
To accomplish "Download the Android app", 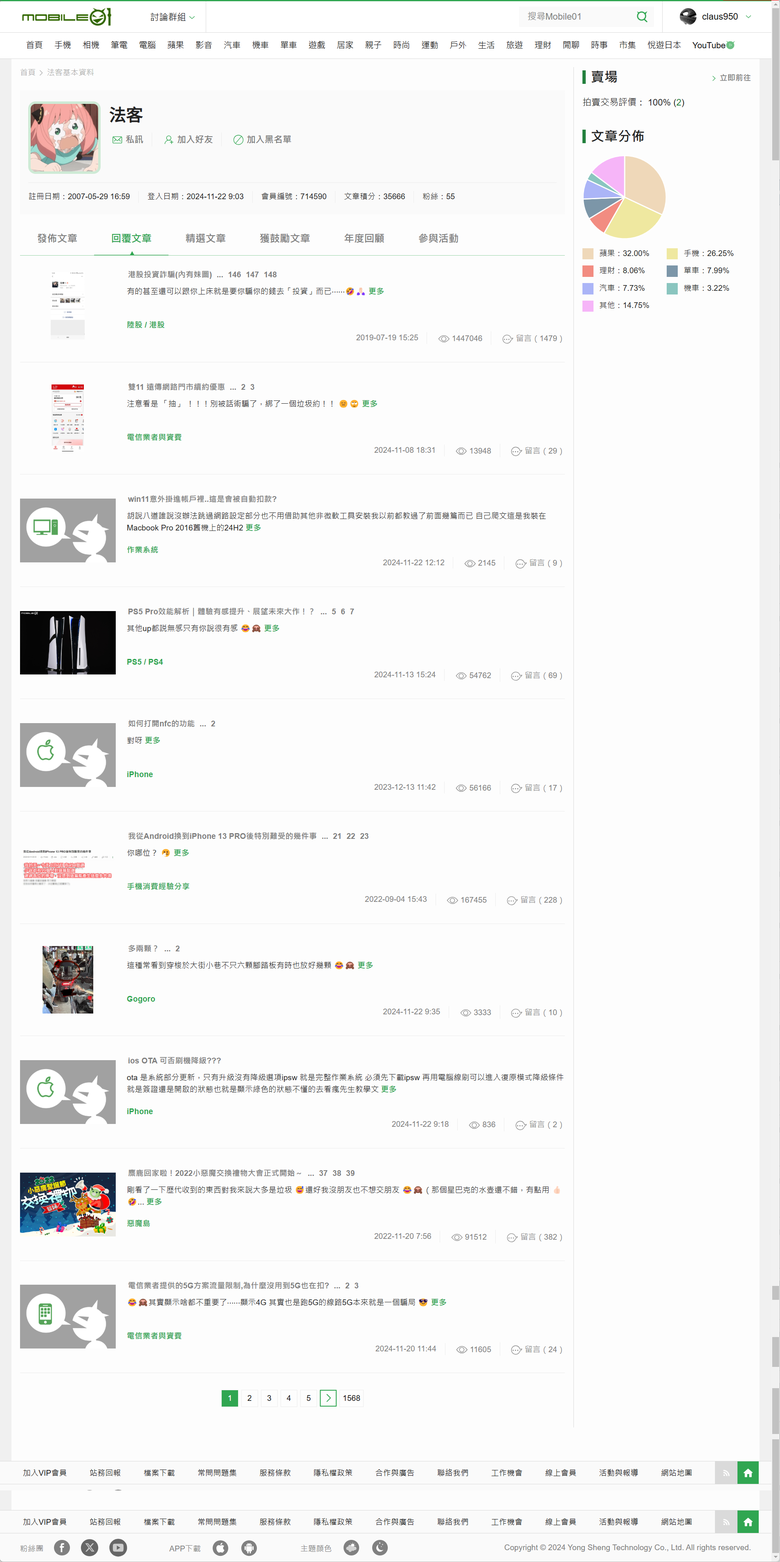I will (x=249, y=1547).
